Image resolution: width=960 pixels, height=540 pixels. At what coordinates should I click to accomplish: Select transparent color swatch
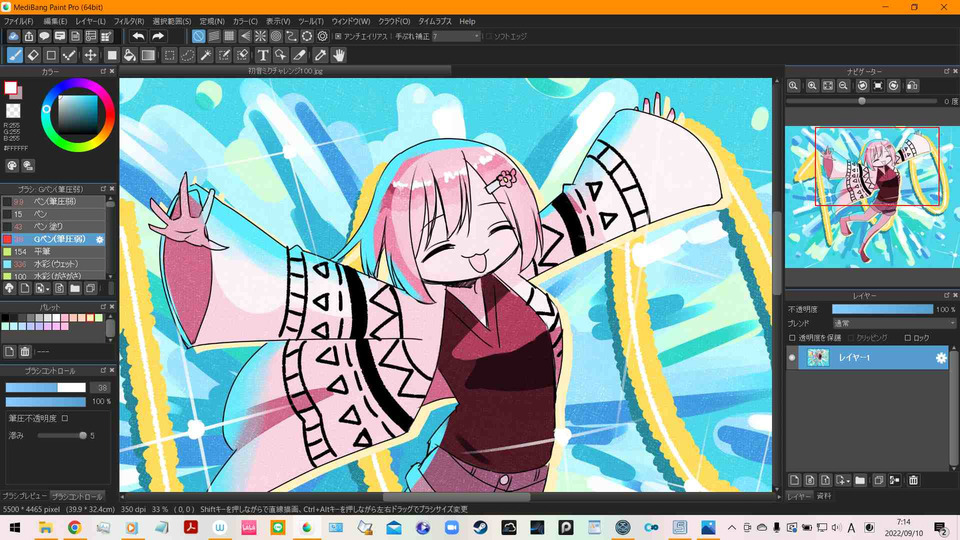point(13,111)
